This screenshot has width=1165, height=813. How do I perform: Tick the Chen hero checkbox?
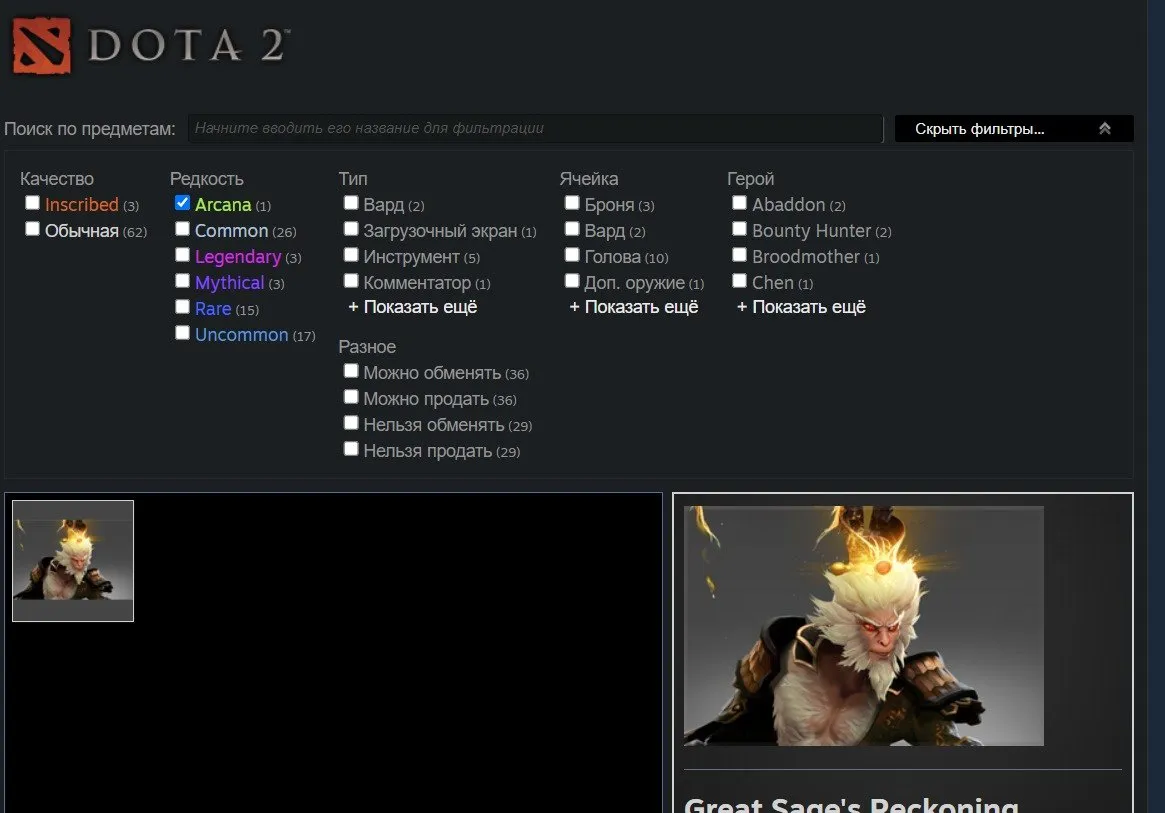pyautogui.click(x=739, y=281)
